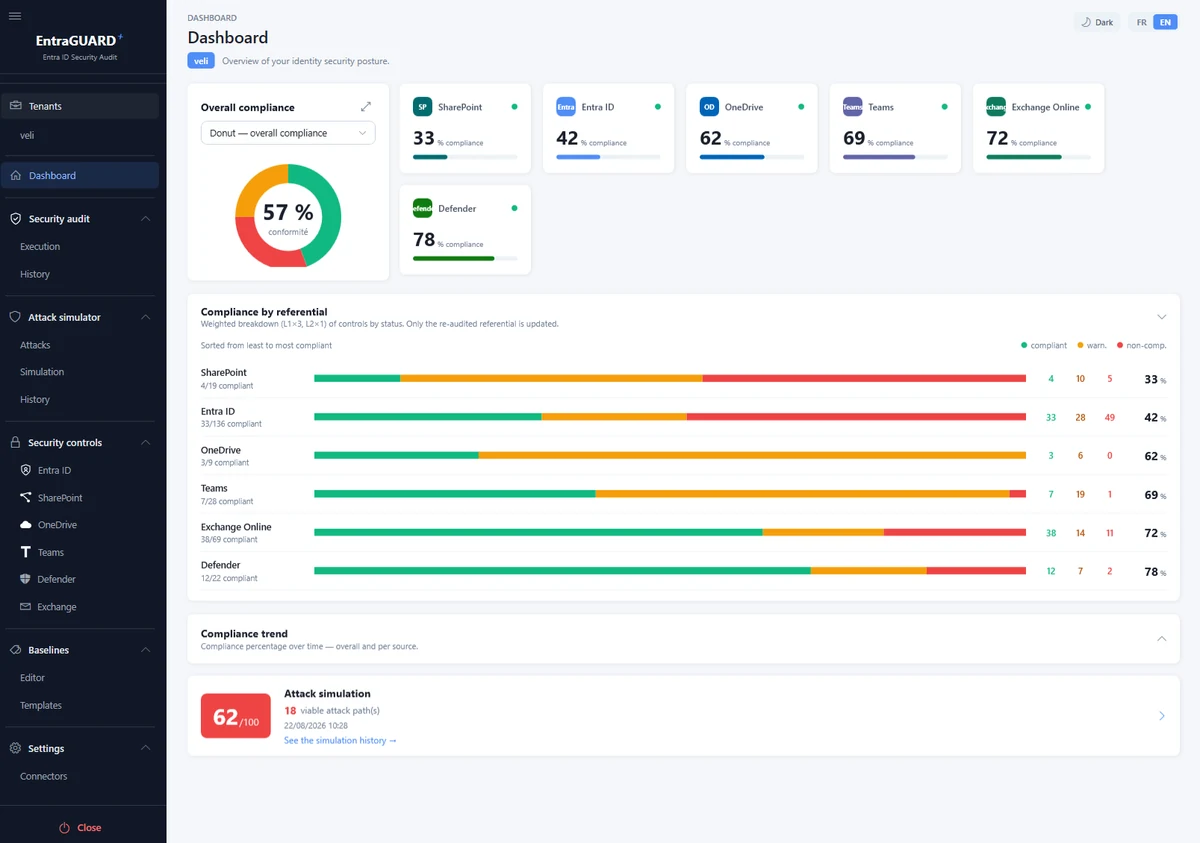Collapse the Security controls section
Screen dimensions: 1200x843
[146, 443]
